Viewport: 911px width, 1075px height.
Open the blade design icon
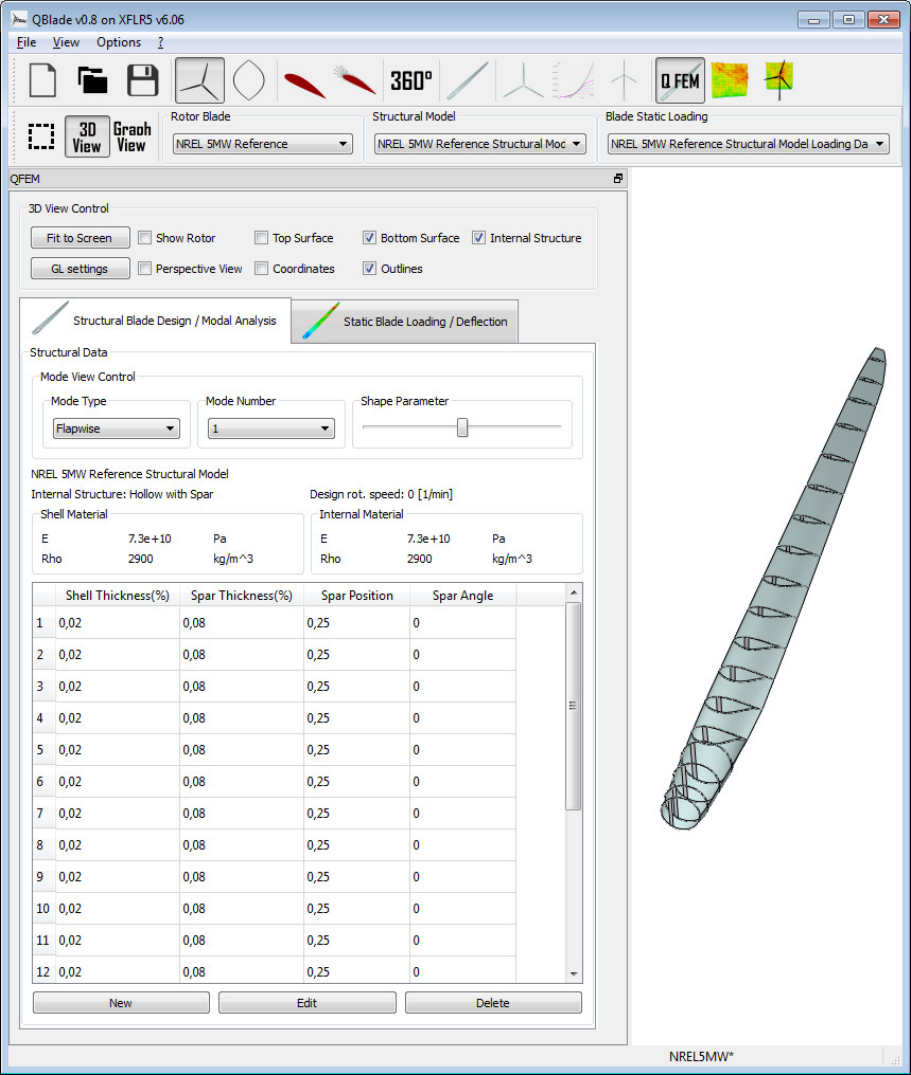click(x=467, y=81)
